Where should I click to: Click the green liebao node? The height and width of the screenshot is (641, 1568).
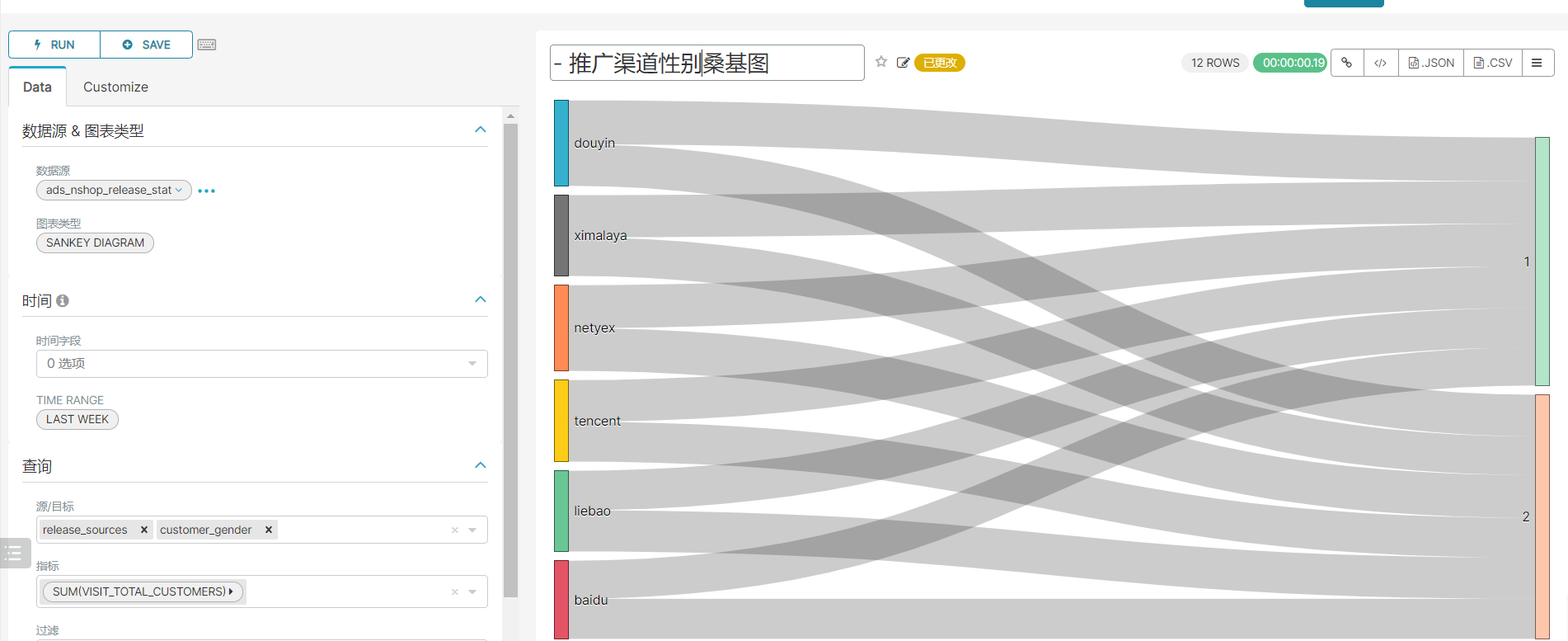(561, 511)
